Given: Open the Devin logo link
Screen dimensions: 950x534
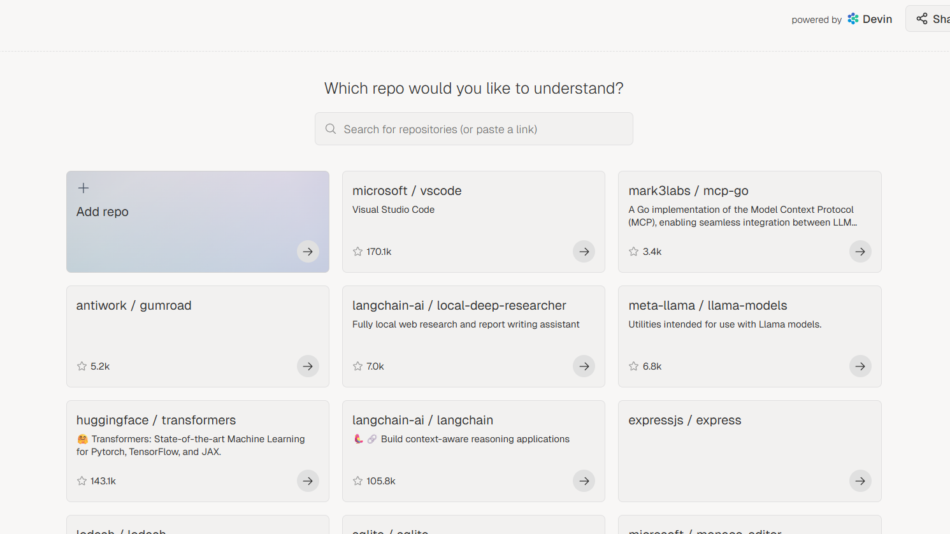Looking at the screenshot, I should (869, 19).
